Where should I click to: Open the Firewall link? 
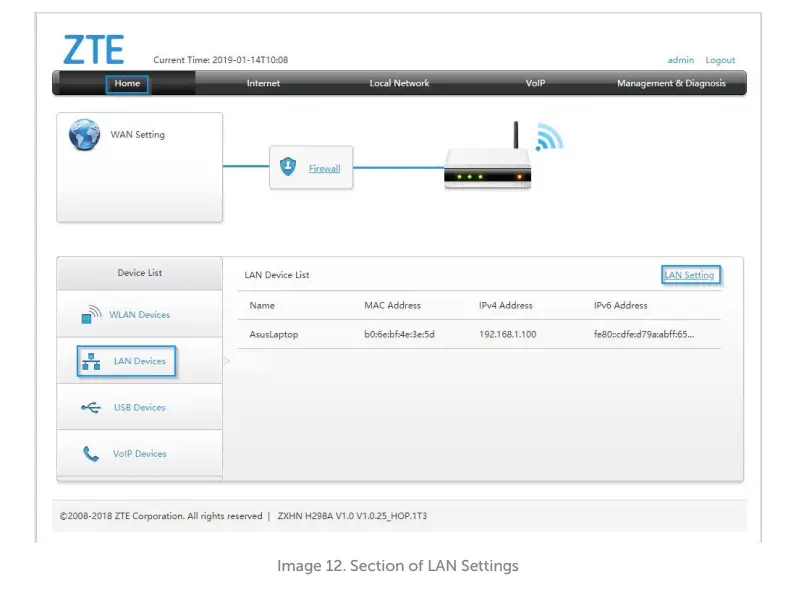324,168
